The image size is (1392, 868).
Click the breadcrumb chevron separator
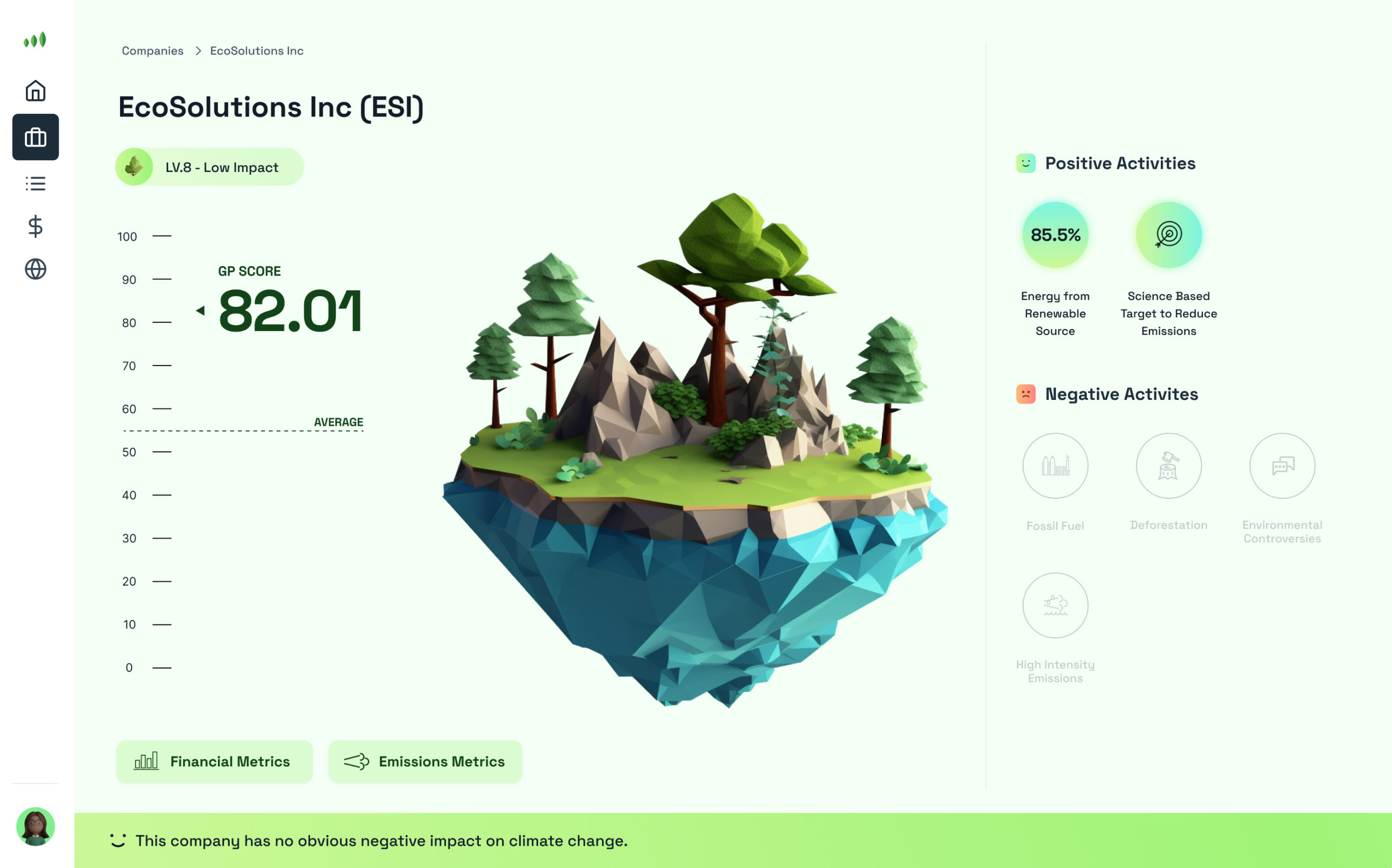[198, 51]
